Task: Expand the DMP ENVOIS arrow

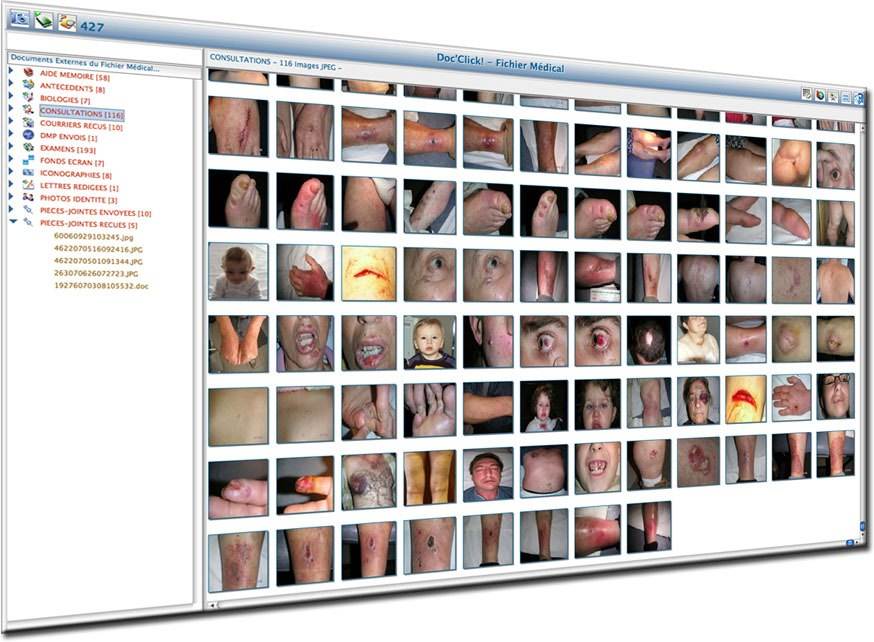Action: [11, 134]
